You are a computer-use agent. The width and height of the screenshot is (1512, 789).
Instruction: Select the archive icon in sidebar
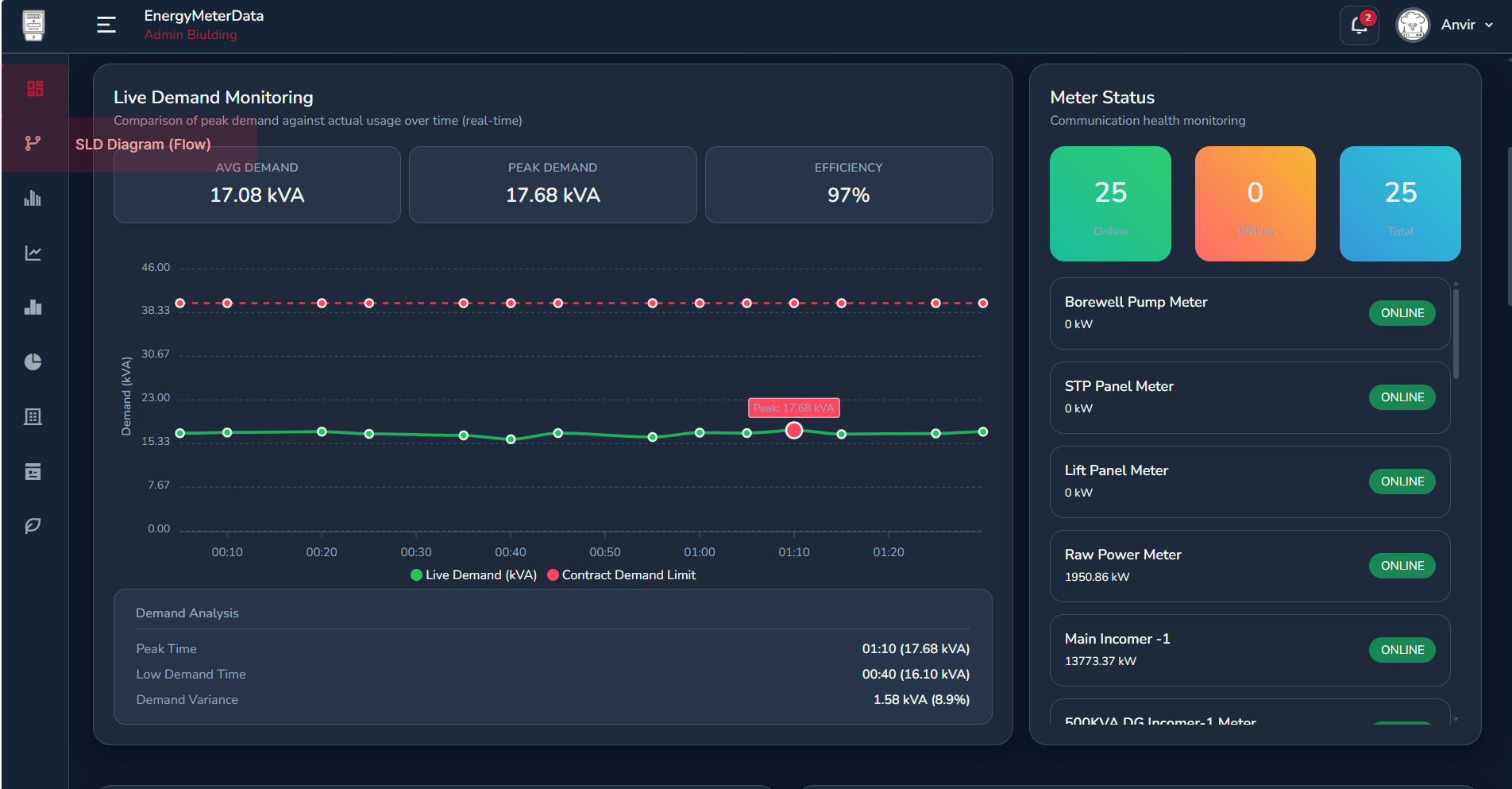[33, 471]
